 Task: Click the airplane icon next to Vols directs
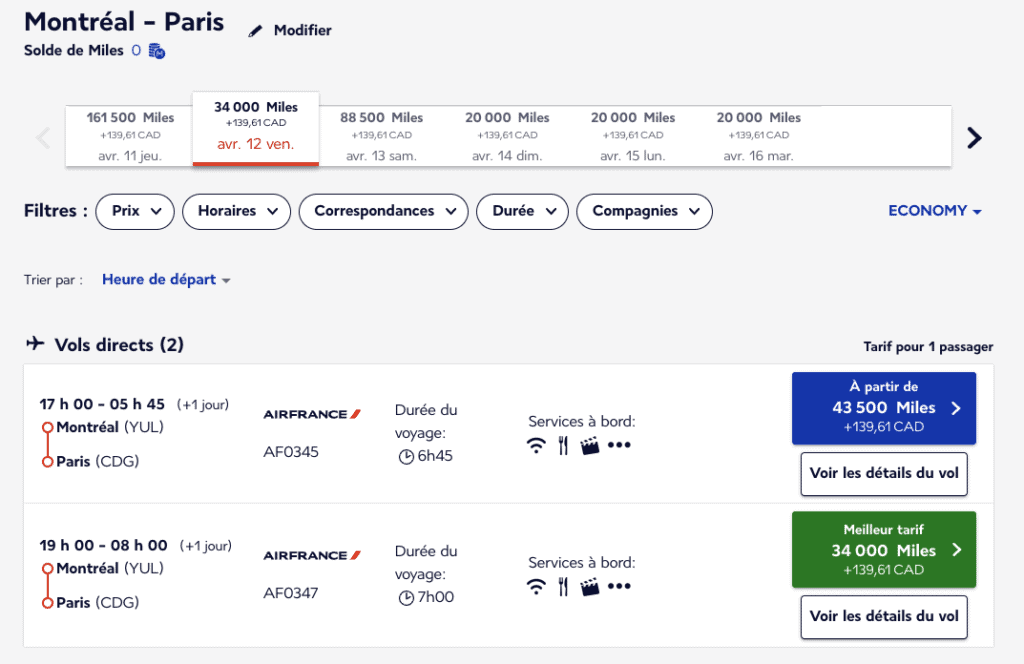(35, 343)
